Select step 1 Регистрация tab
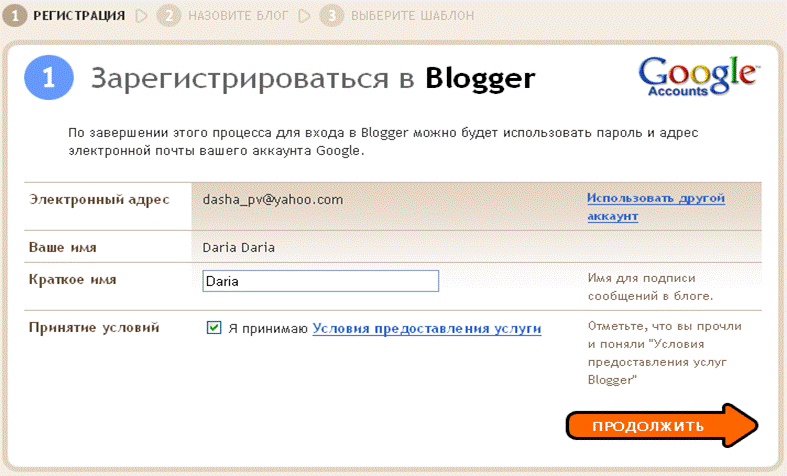Viewport: 787px width, 476px height. coord(64,16)
